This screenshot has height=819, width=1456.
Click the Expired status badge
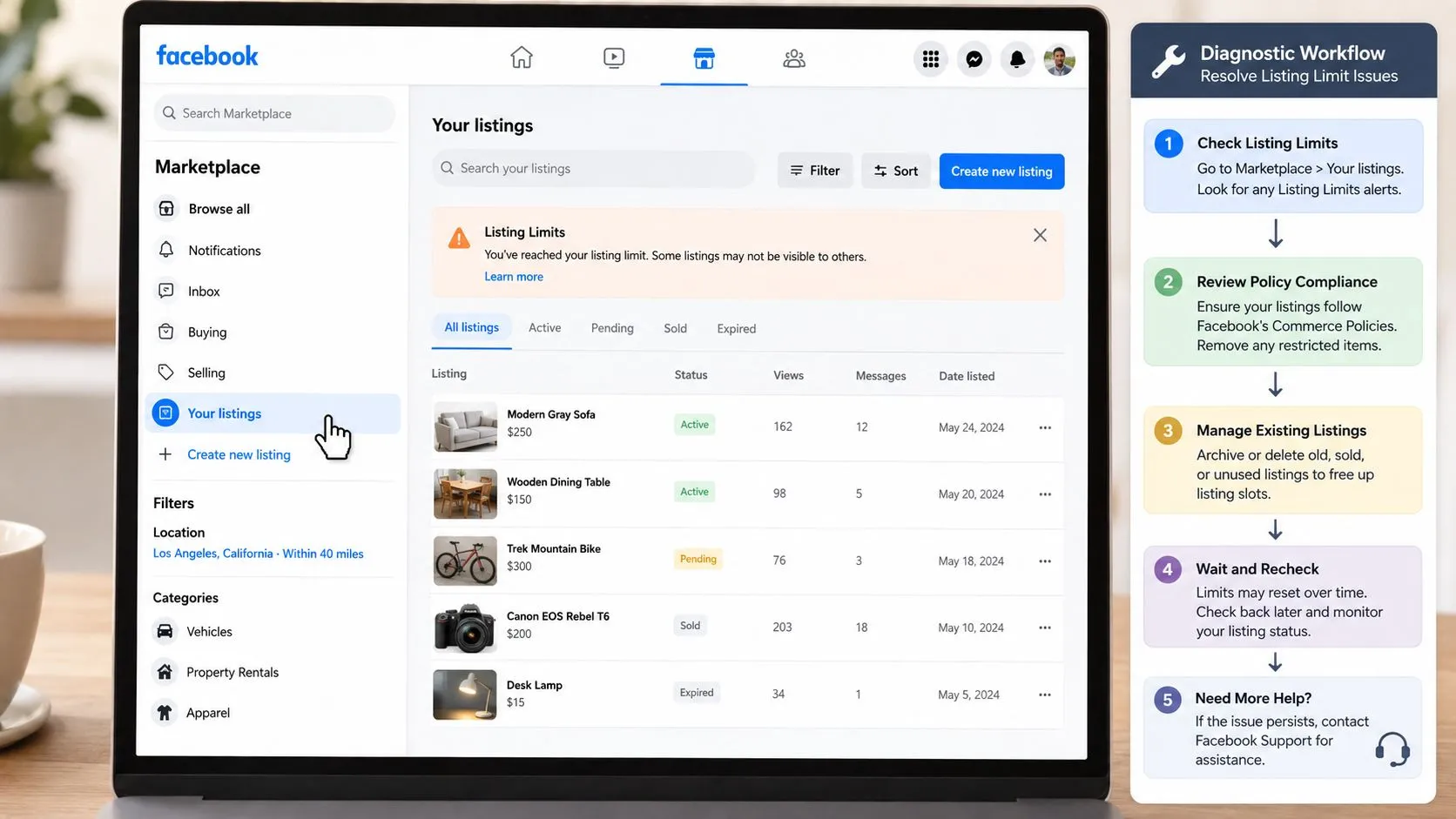pyautogui.click(x=697, y=693)
